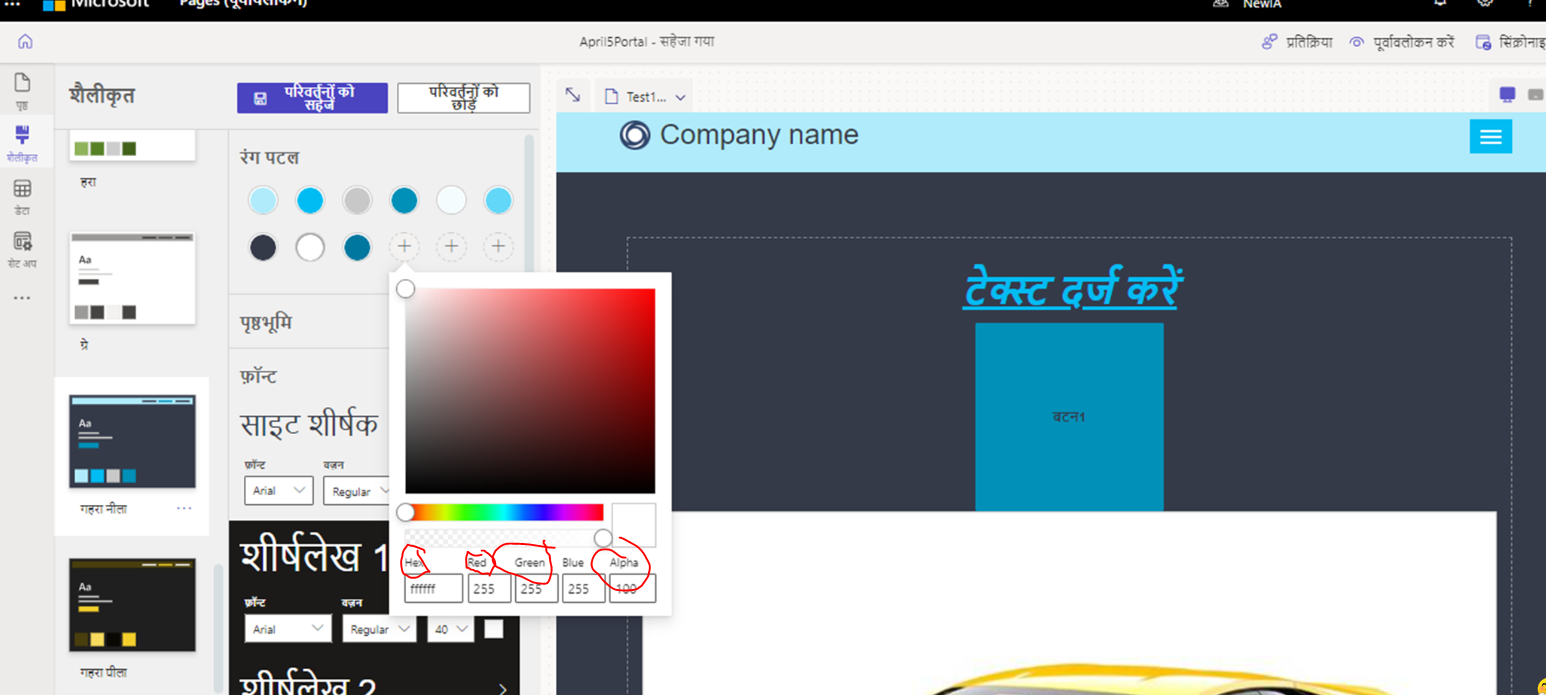Screen dimensions: 1546x695
Task: Click the alpha transparency slider handle
Action: point(603,538)
